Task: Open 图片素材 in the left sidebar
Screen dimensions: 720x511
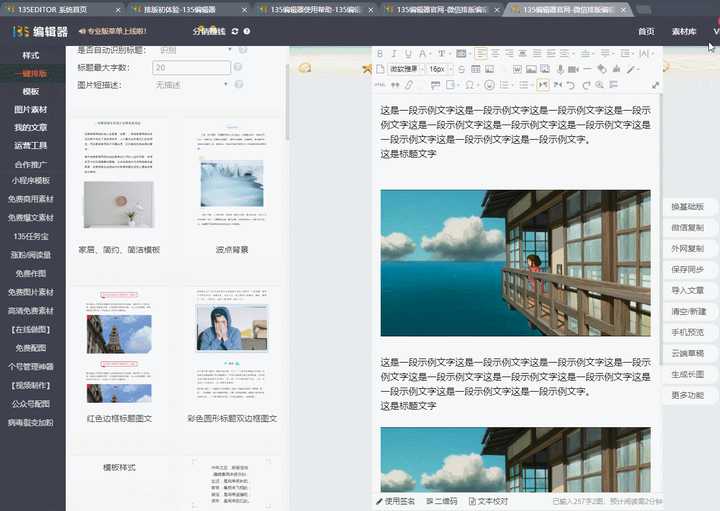Action: [x=31, y=109]
